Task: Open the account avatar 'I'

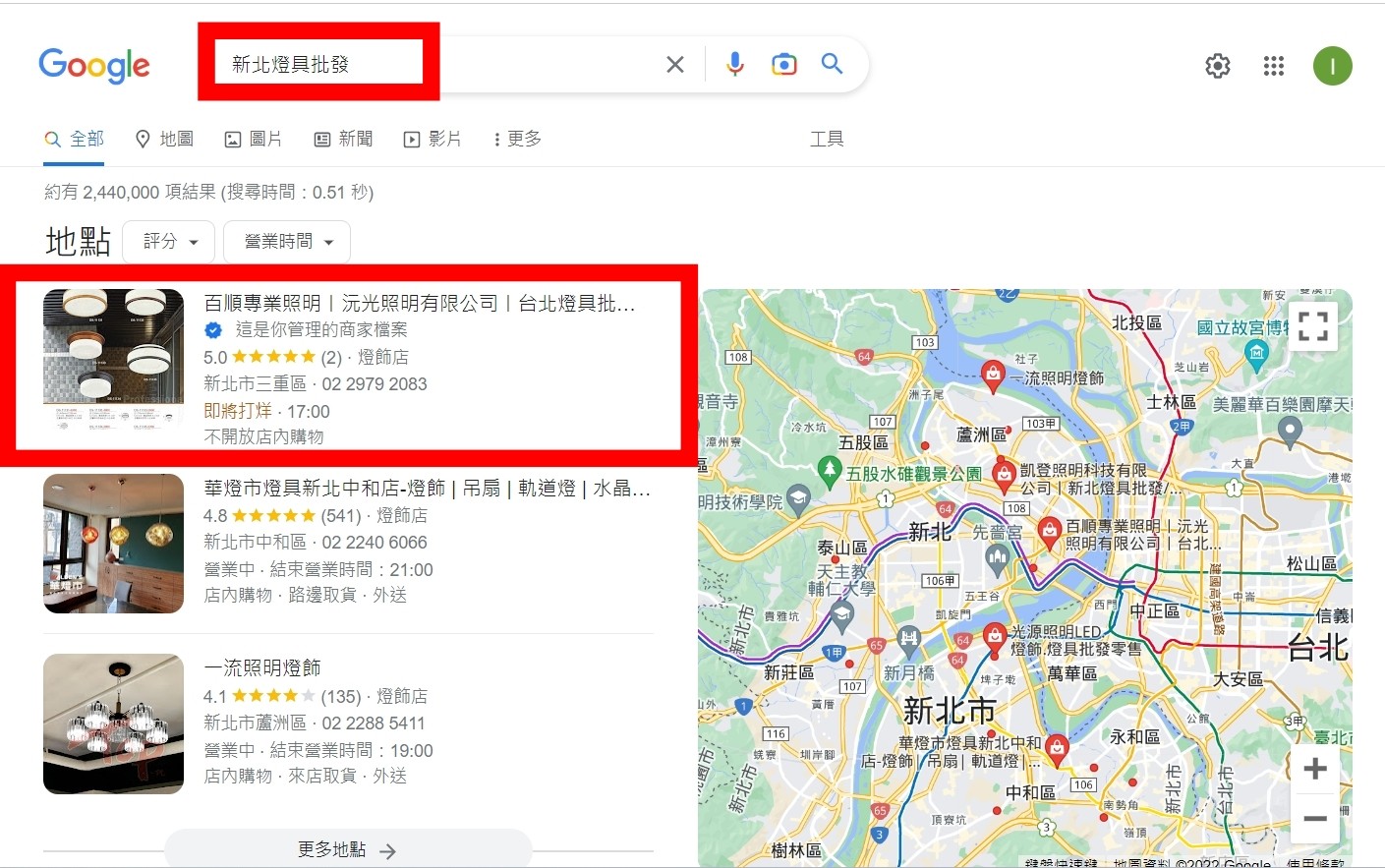Action: (1333, 66)
